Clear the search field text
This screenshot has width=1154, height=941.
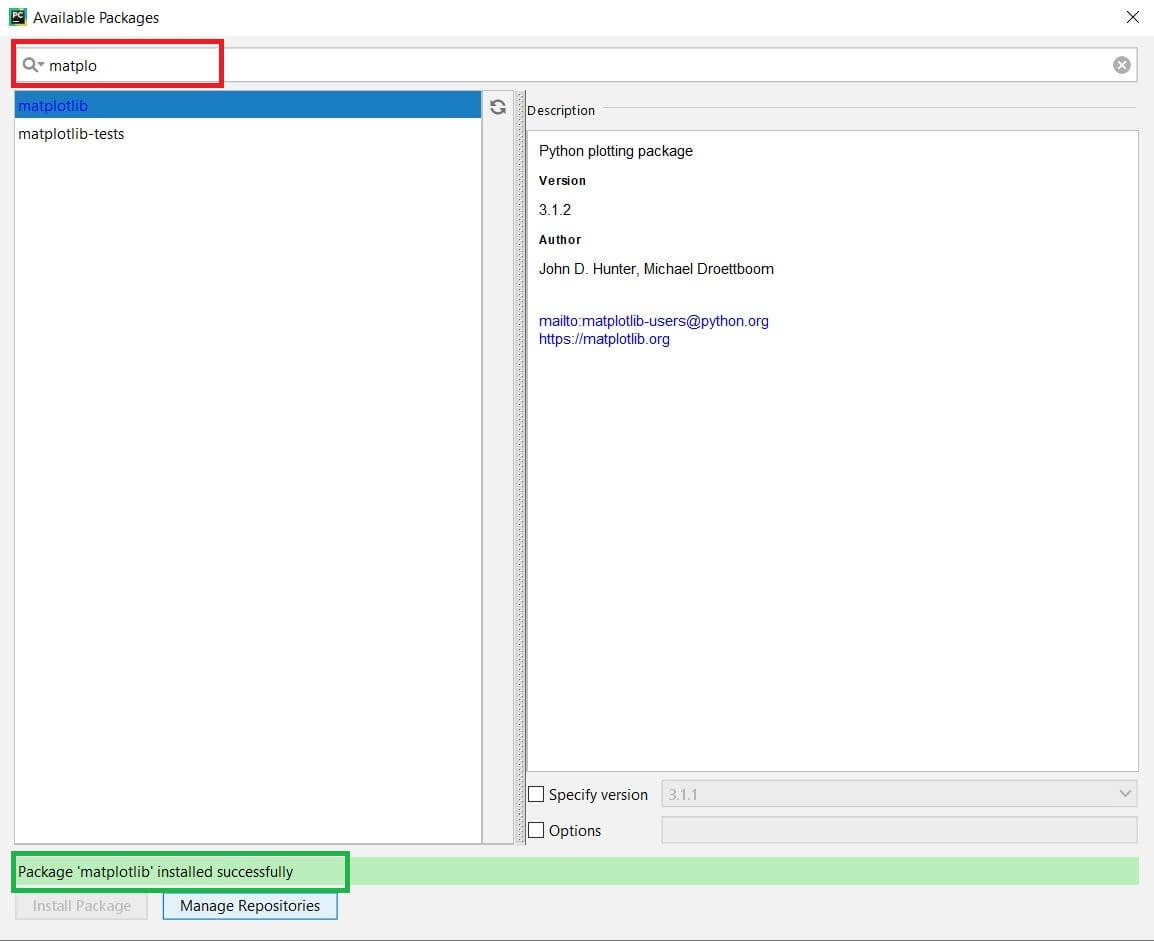[x=1122, y=65]
